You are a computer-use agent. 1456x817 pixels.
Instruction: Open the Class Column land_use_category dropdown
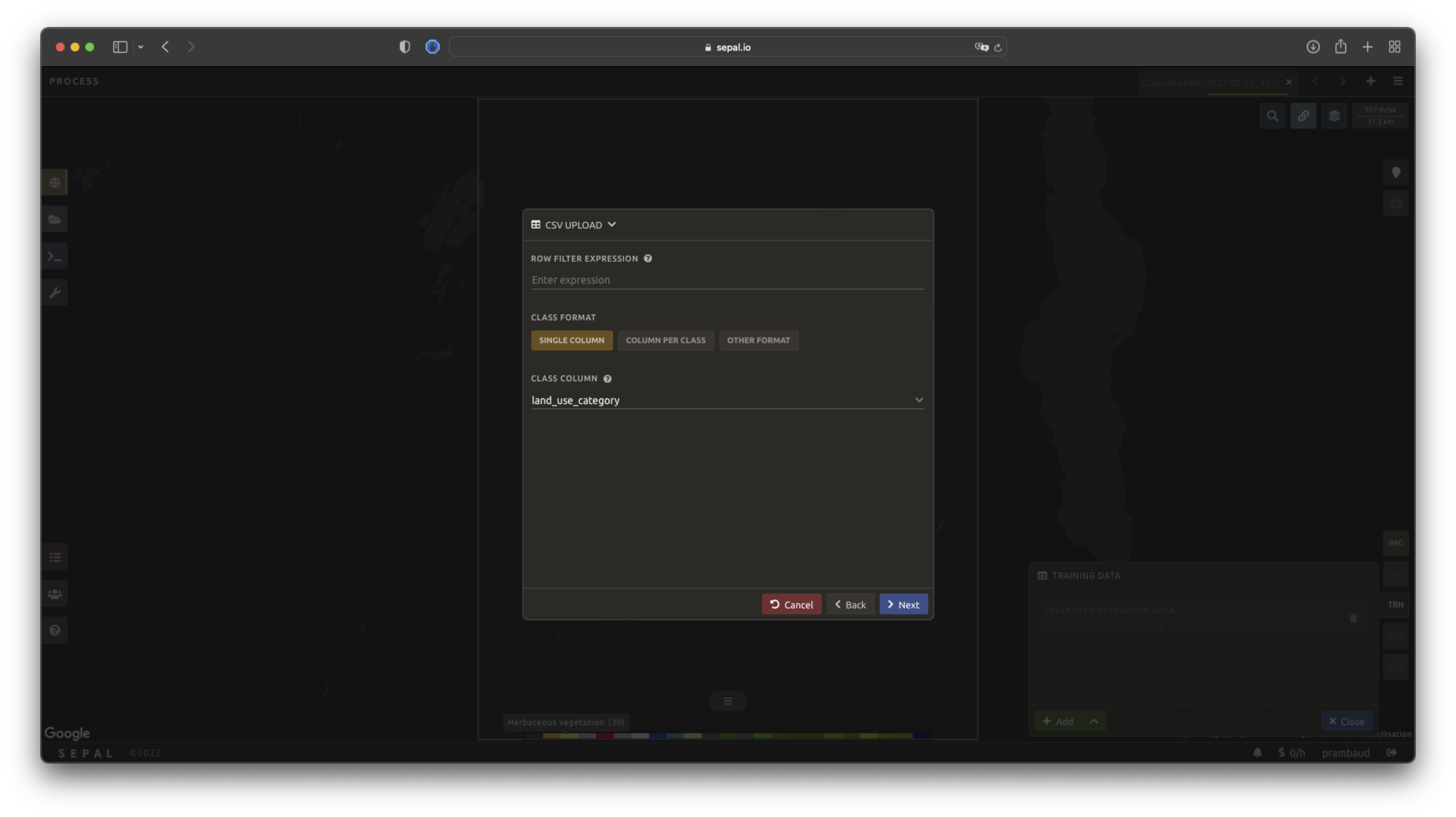click(x=727, y=400)
